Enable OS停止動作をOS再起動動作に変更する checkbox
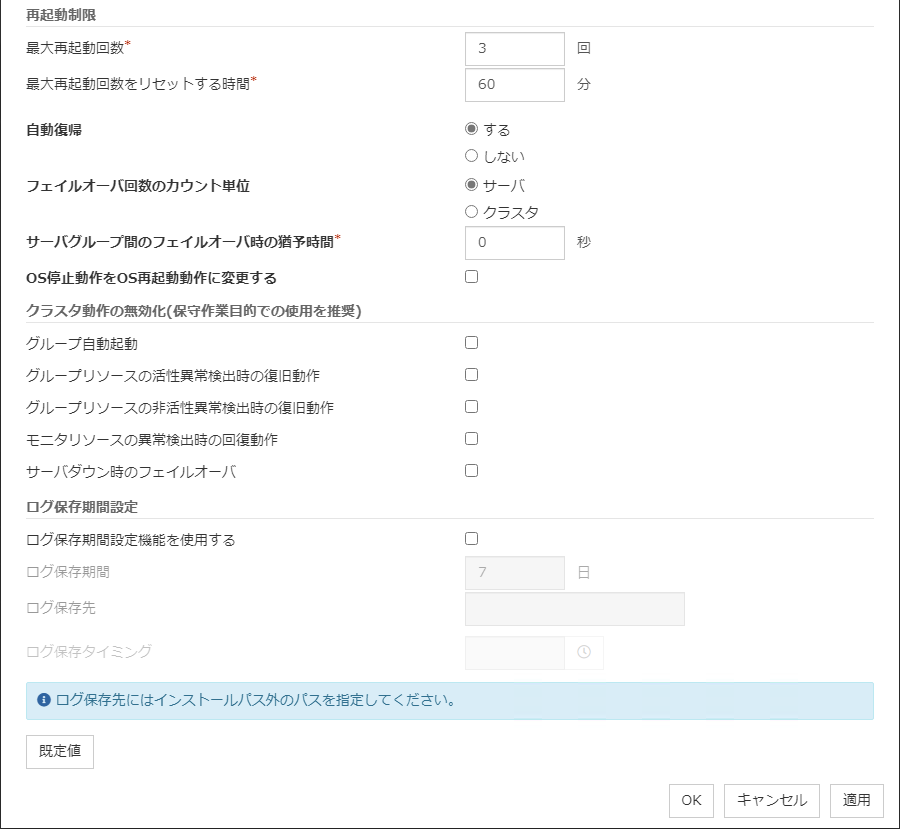This screenshot has width=900, height=829. tap(472, 277)
